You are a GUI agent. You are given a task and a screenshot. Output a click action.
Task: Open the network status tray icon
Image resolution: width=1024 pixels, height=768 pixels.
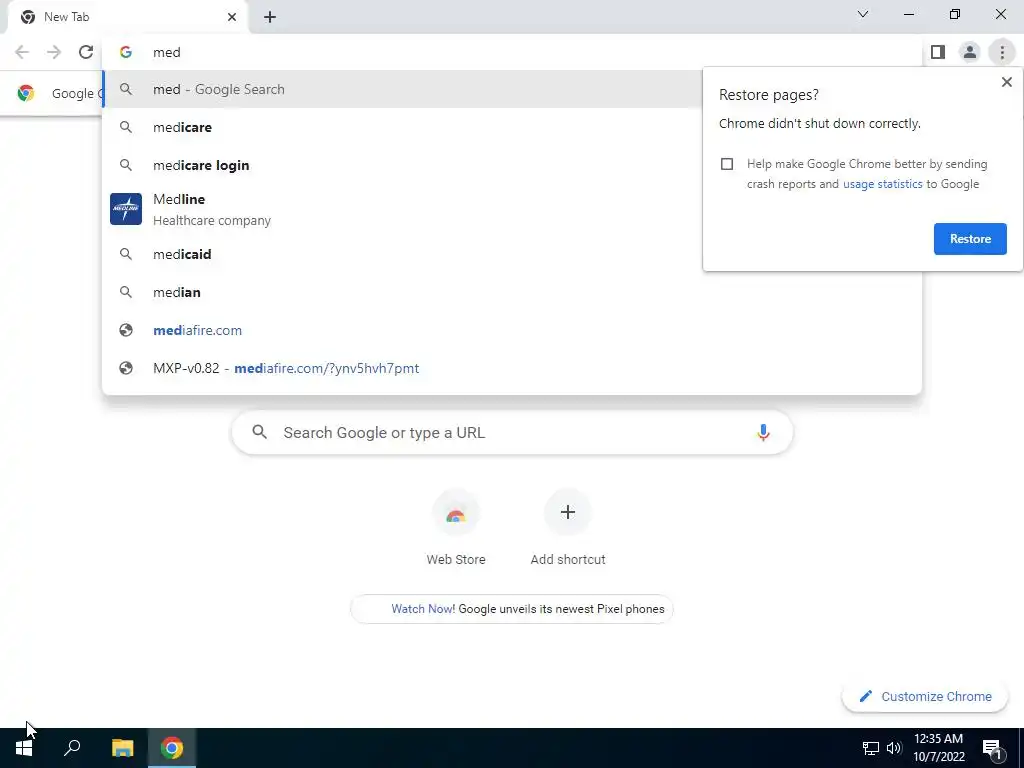(x=871, y=748)
